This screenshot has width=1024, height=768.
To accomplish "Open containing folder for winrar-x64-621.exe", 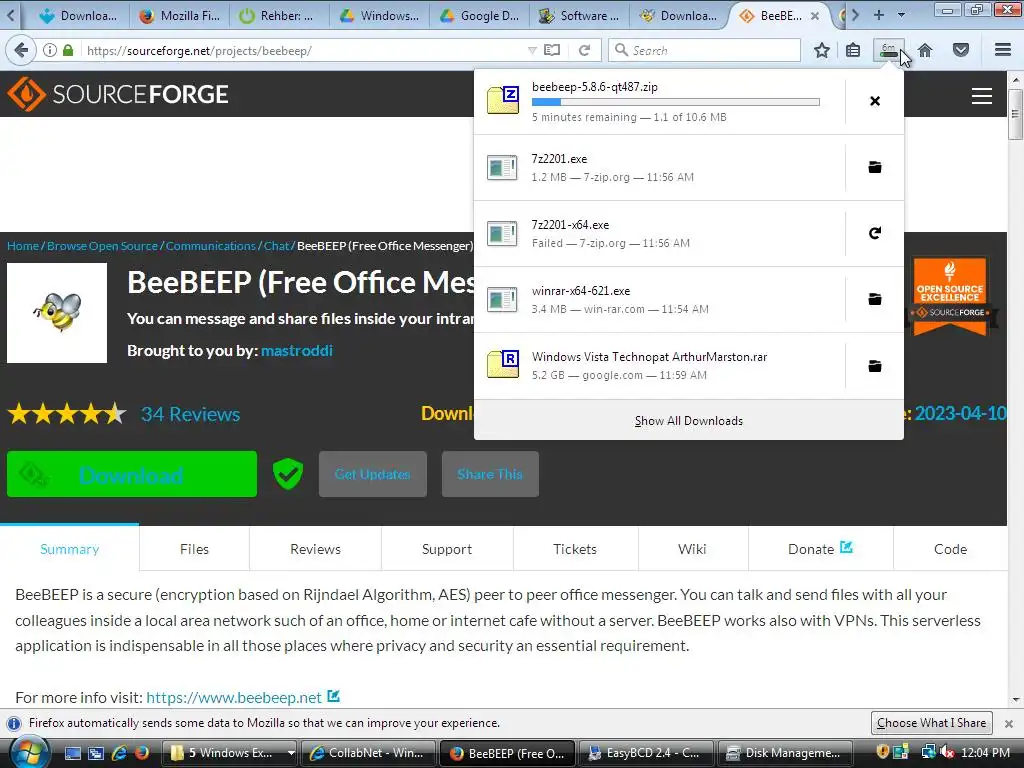I will coord(874,299).
